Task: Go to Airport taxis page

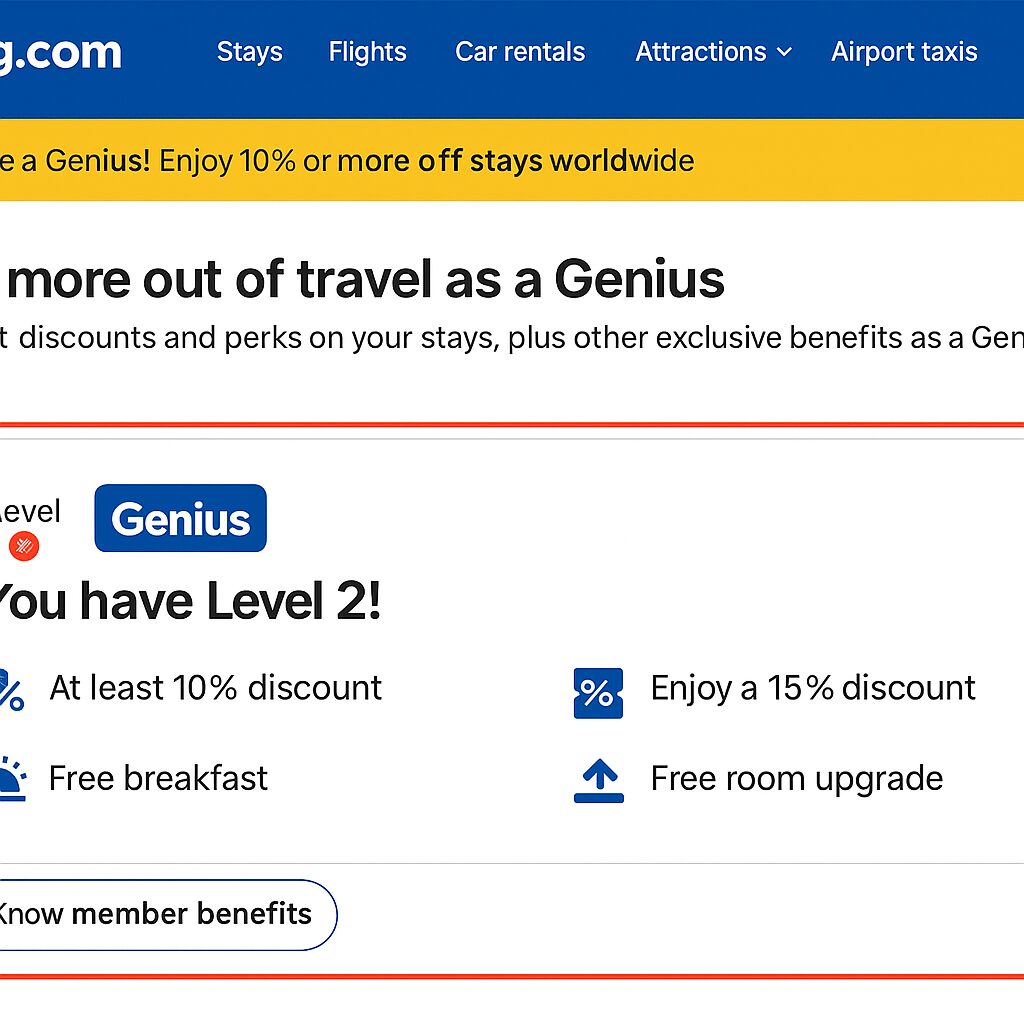Action: point(904,52)
